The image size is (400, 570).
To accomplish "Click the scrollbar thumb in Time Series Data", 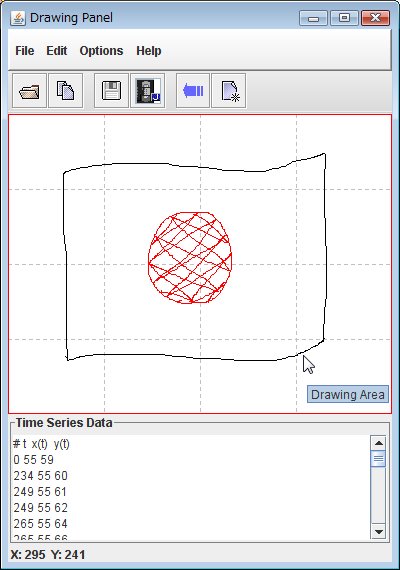I will [x=379, y=458].
